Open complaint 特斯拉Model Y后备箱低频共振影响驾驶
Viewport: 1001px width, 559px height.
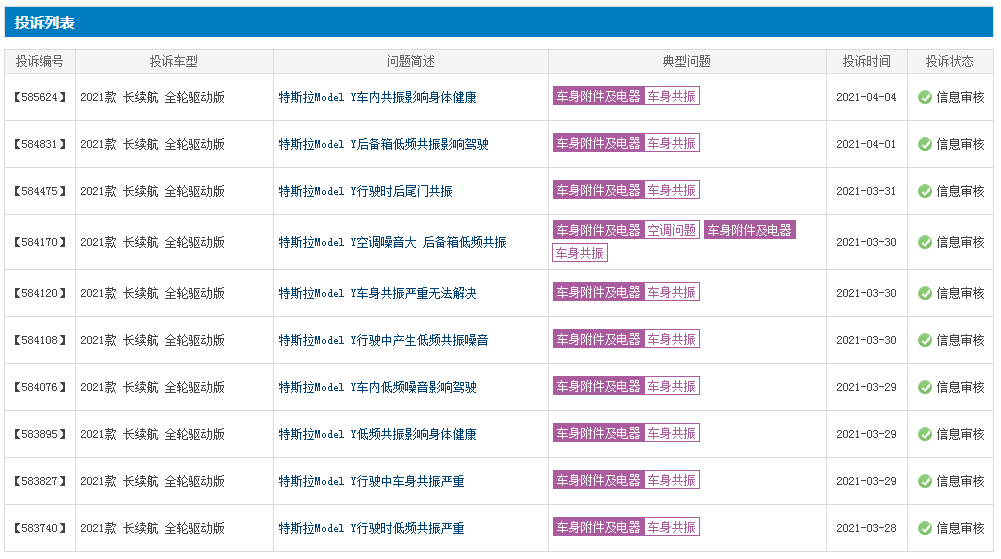point(383,144)
